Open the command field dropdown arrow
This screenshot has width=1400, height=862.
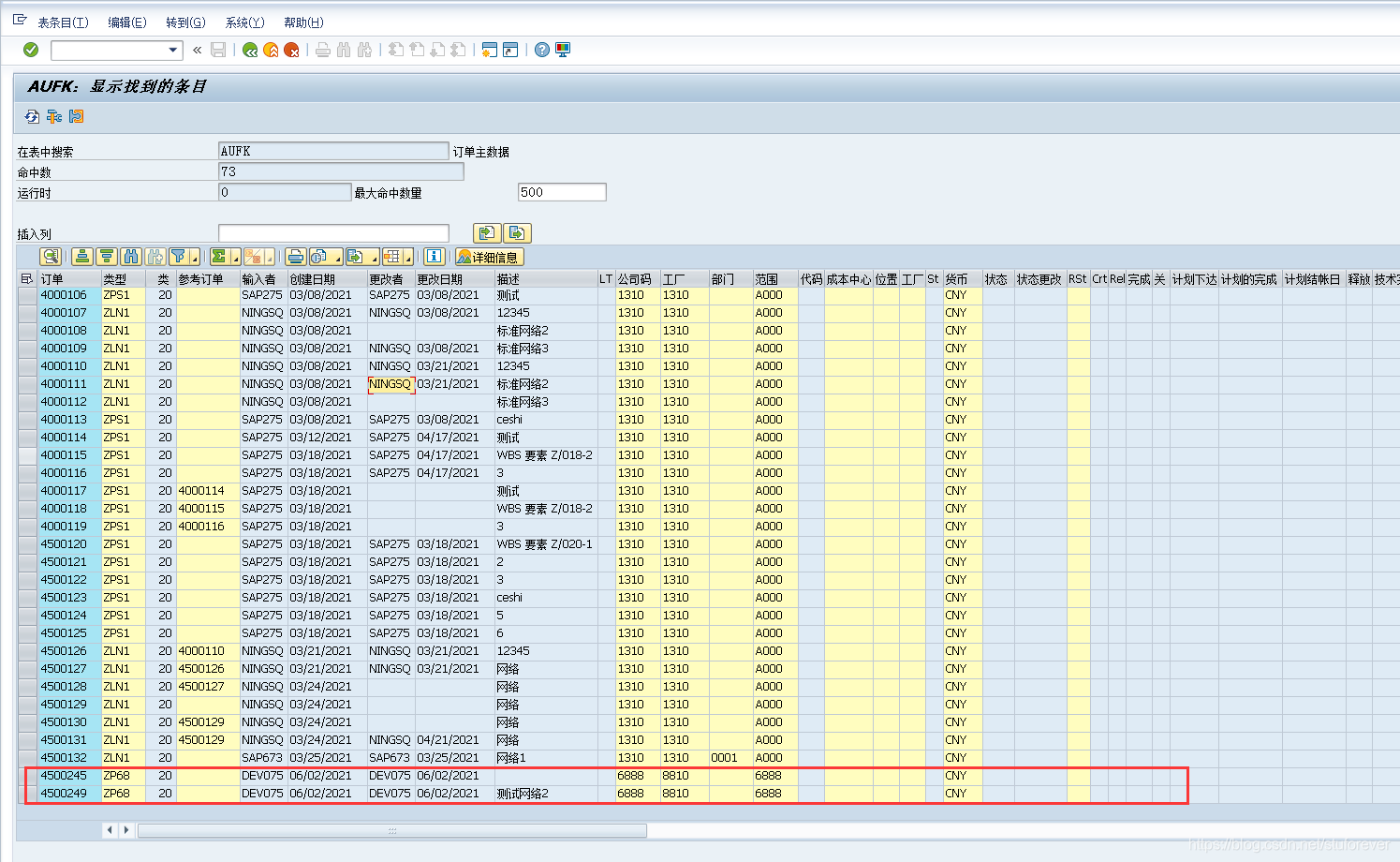coord(173,50)
